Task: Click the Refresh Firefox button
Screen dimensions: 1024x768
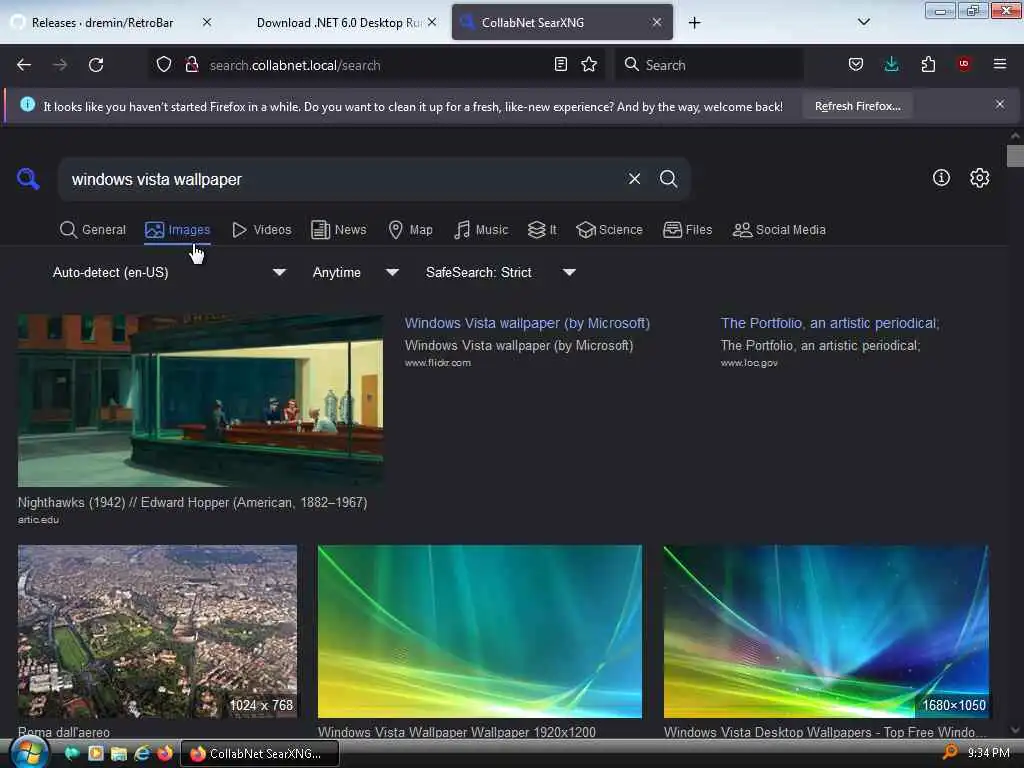Action: click(857, 106)
